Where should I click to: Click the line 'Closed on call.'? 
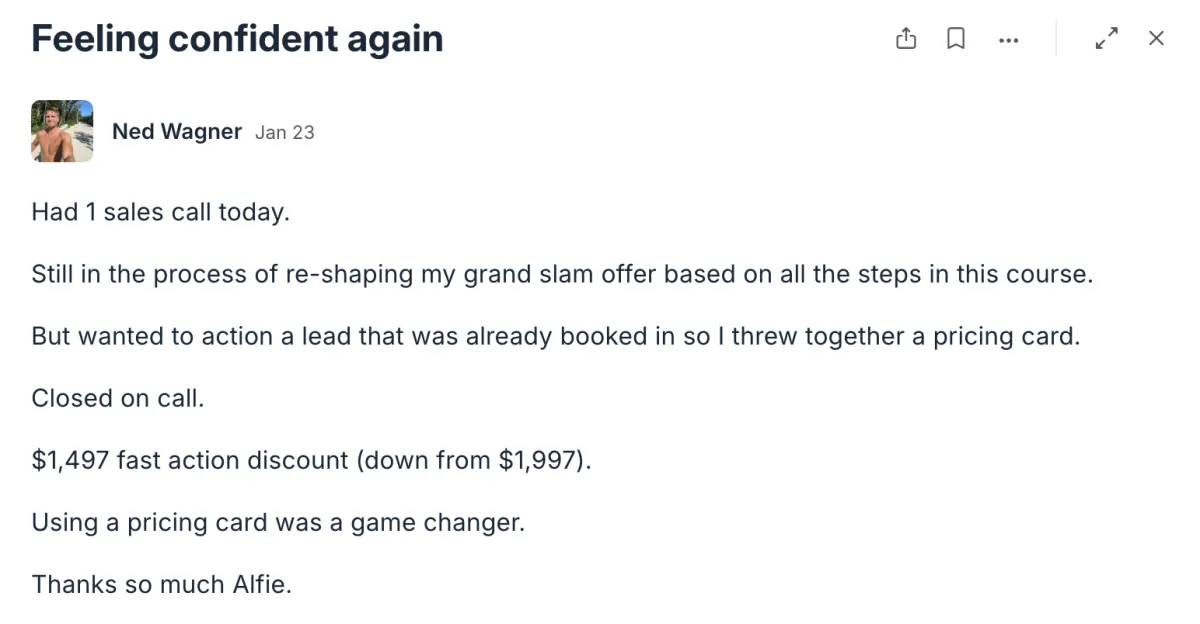(117, 398)
